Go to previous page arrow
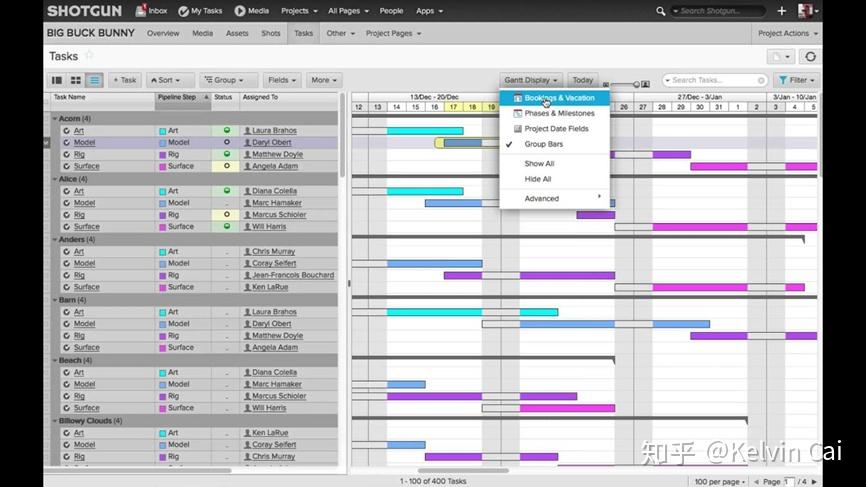This screenshot has height=487, width=866. (756, 481)
